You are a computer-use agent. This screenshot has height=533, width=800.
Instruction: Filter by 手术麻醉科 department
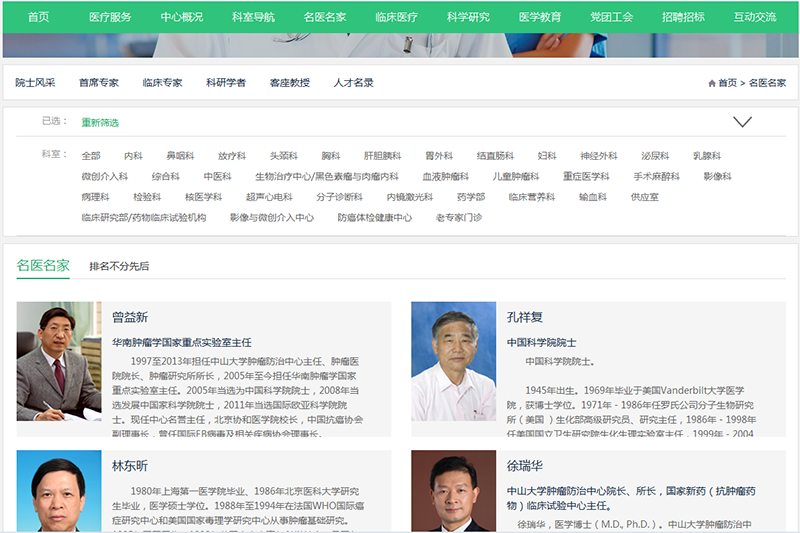point(657,176)
